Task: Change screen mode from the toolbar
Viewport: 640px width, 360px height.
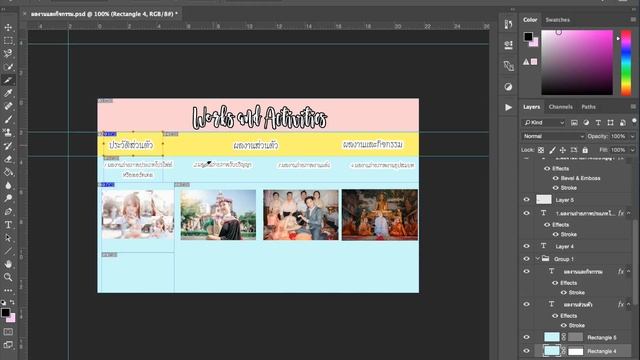Action: point(8,345)
